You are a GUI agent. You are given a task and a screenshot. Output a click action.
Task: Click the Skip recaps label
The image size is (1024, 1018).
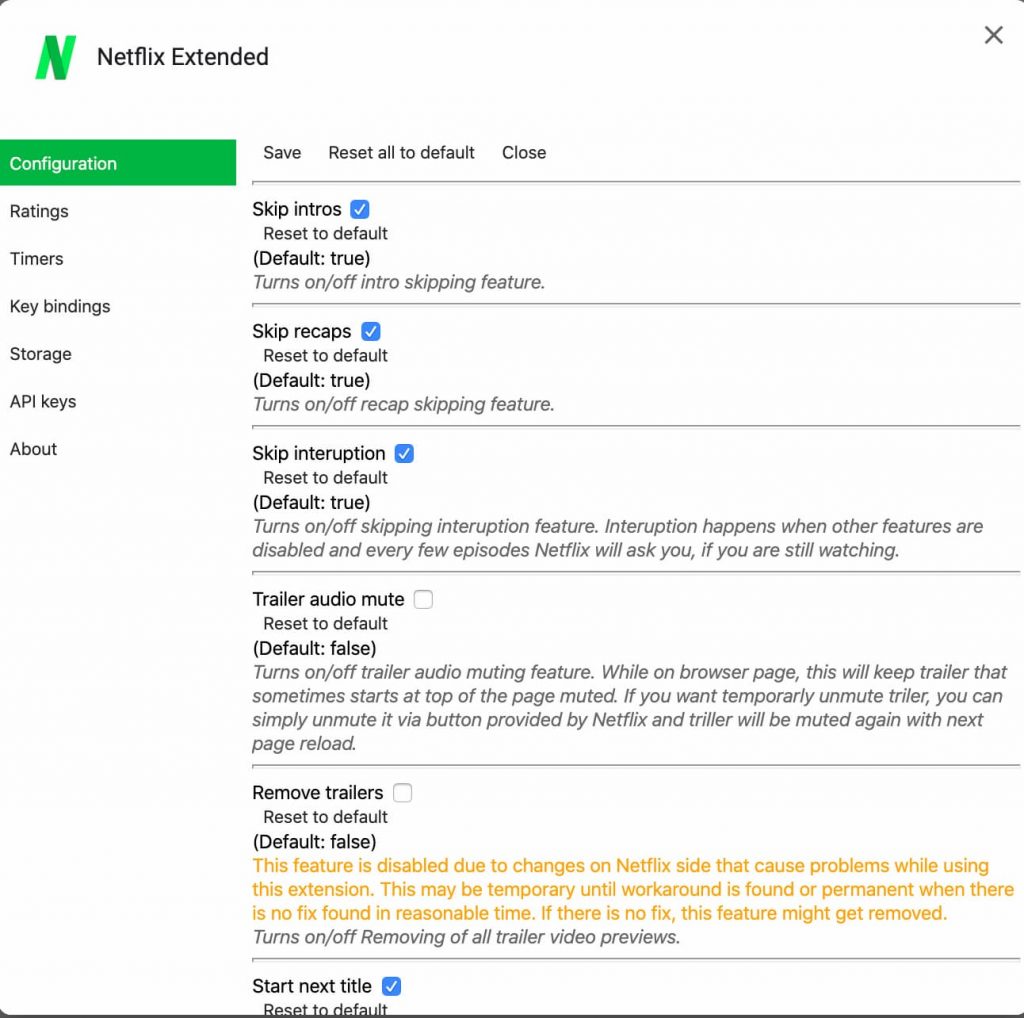302,332
